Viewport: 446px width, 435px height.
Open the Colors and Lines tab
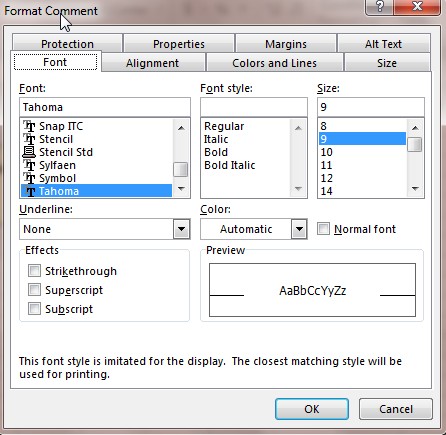pyautogui.click(x=274, y=63)
